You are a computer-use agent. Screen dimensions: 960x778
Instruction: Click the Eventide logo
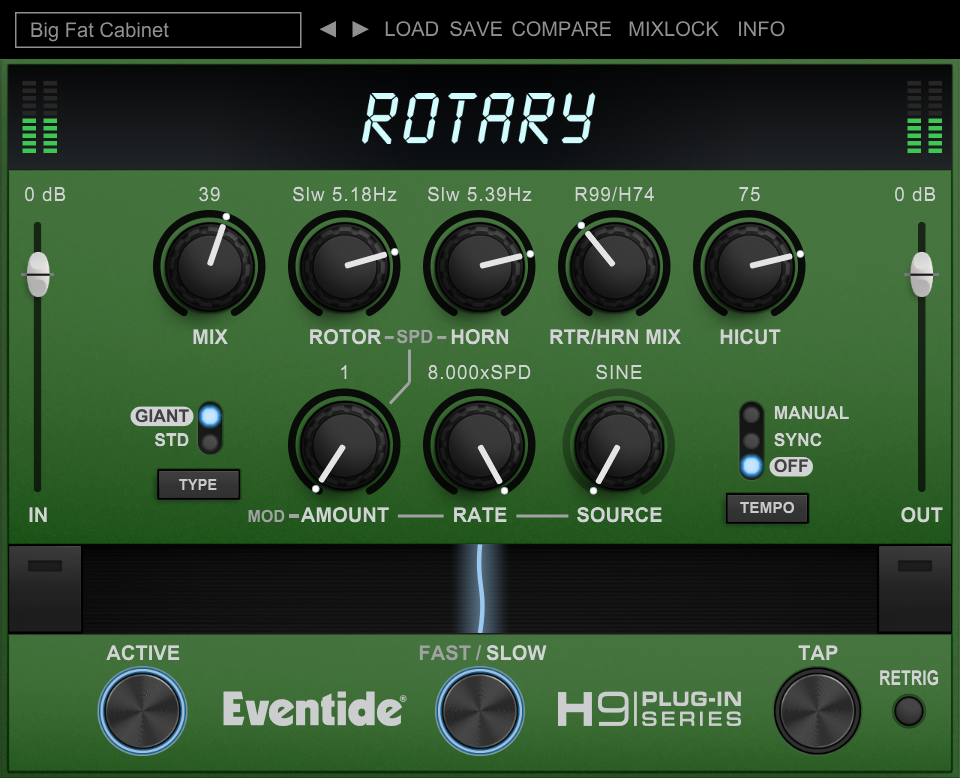[x=314, y=708]
